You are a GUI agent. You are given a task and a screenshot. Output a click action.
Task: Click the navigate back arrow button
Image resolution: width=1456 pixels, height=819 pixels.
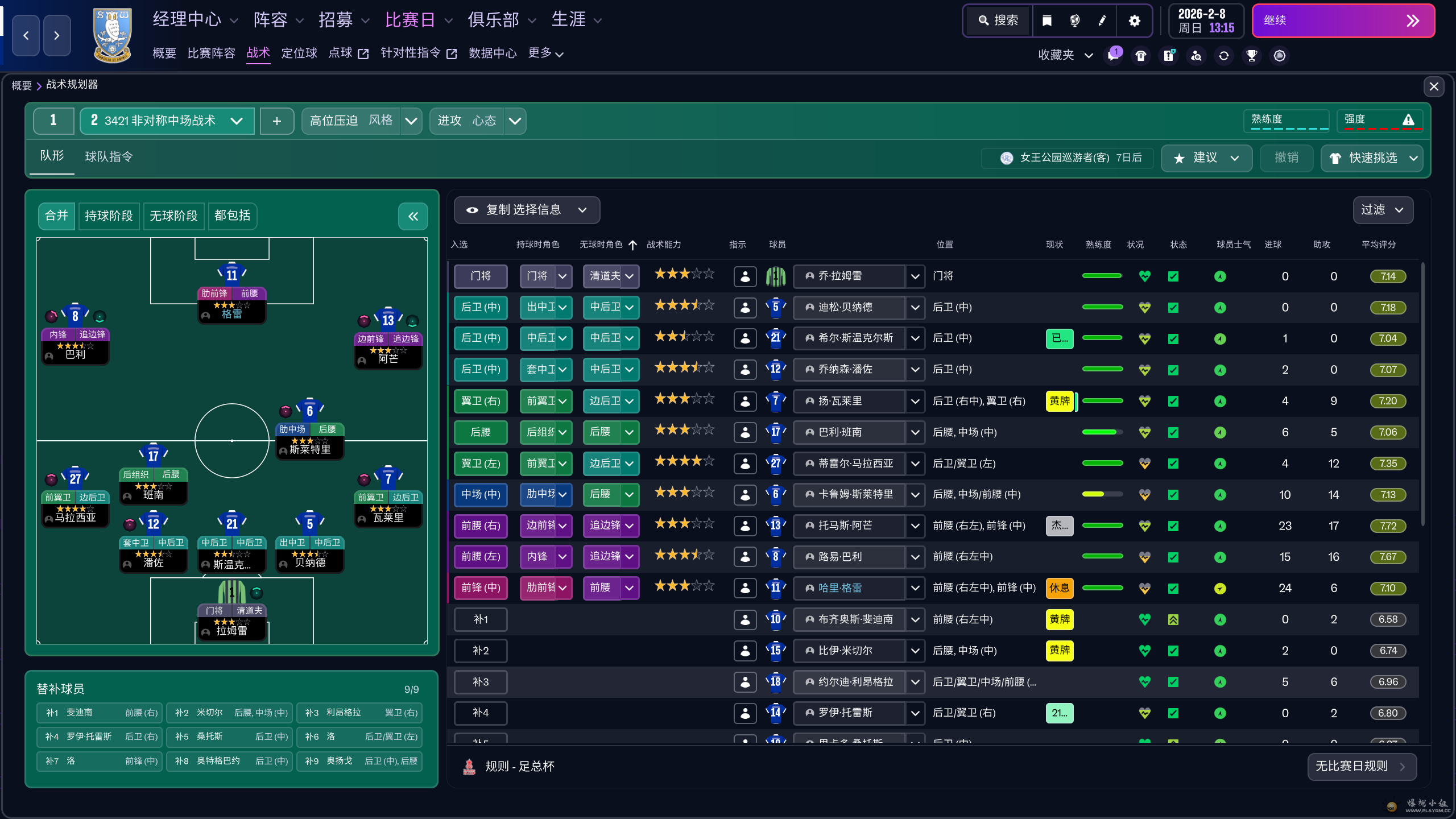(26, 35)
